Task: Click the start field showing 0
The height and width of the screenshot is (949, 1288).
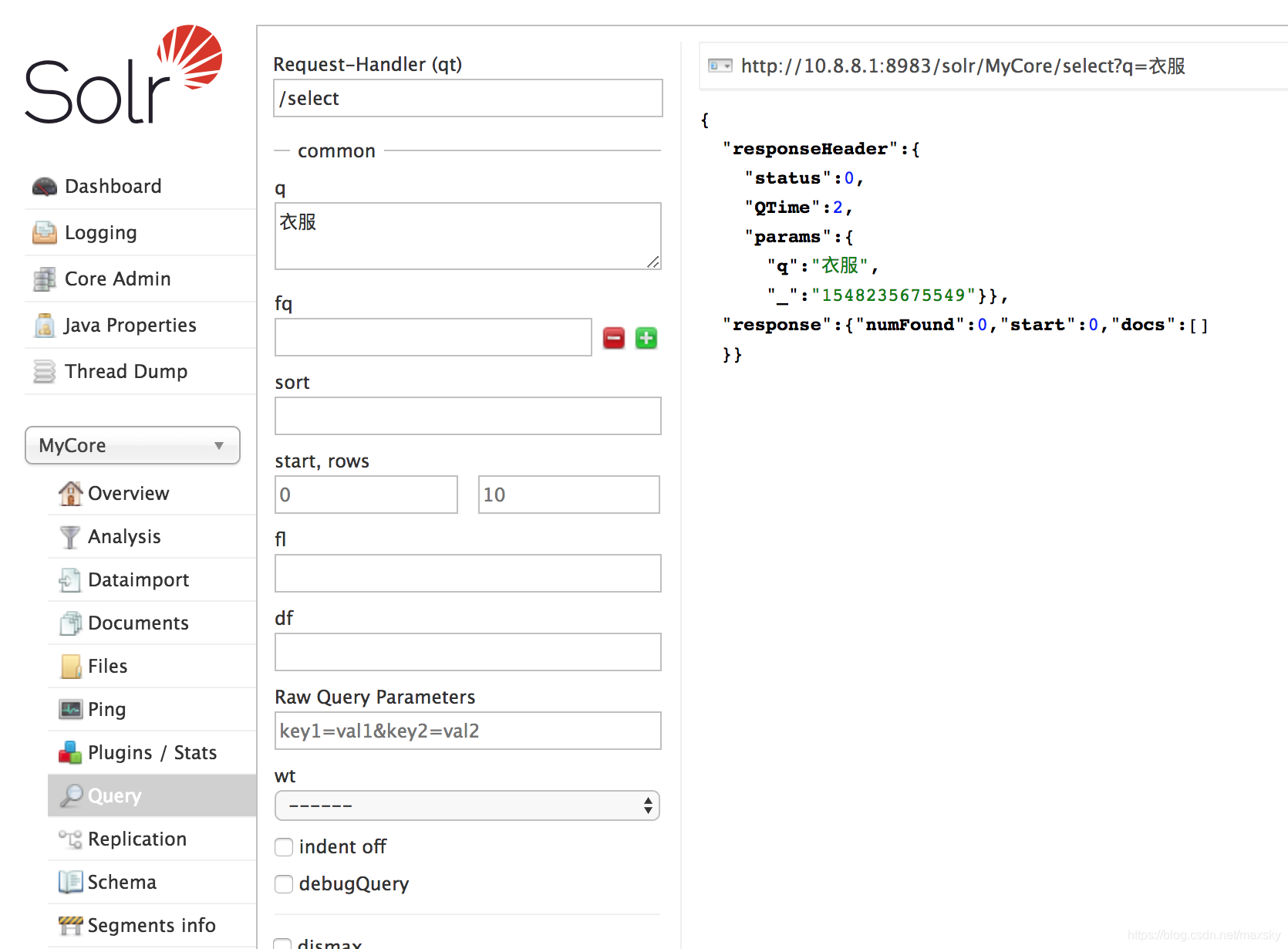Action: point(366,495)
